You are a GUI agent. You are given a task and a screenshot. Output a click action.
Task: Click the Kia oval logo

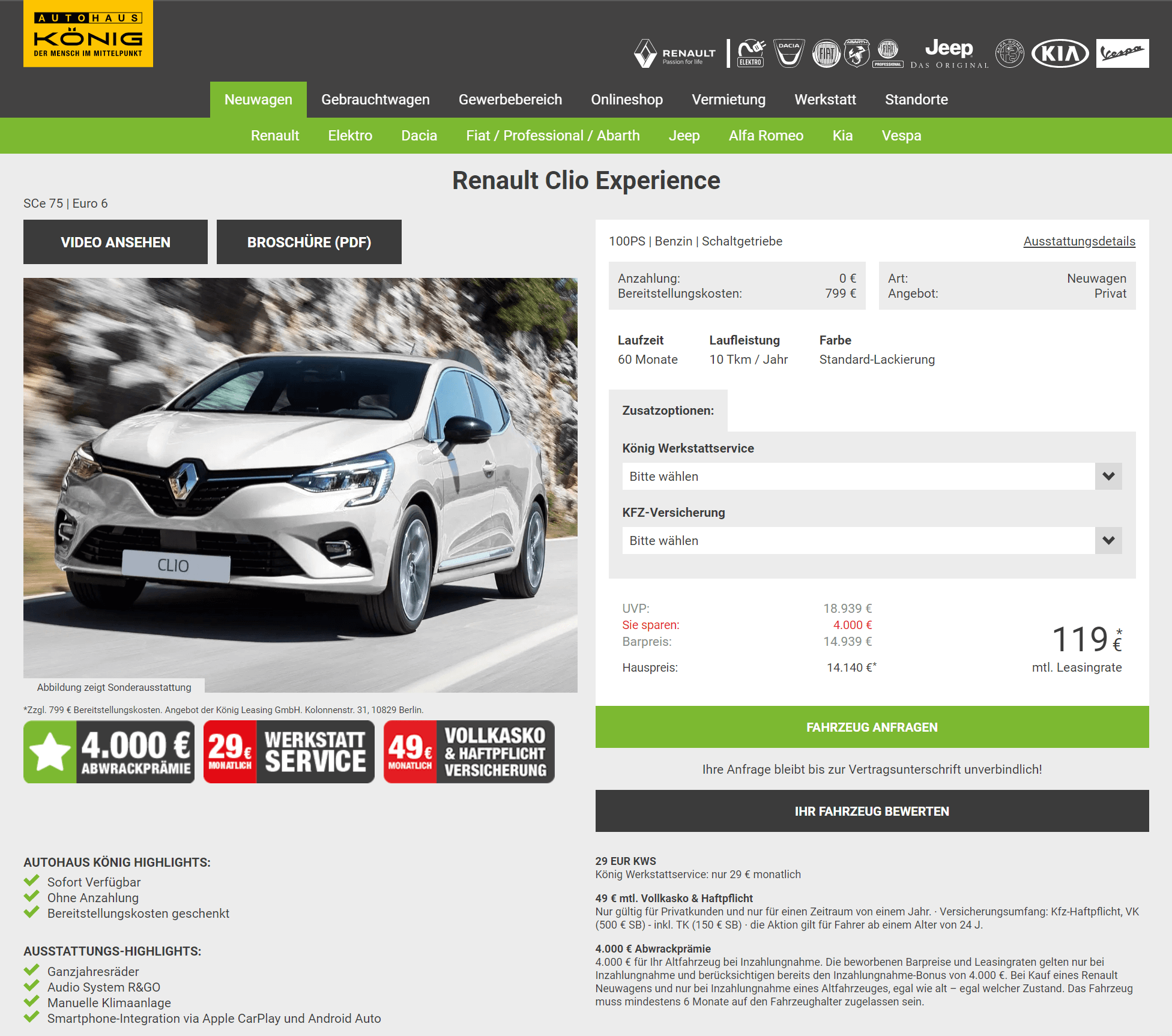pos(1060,53)
